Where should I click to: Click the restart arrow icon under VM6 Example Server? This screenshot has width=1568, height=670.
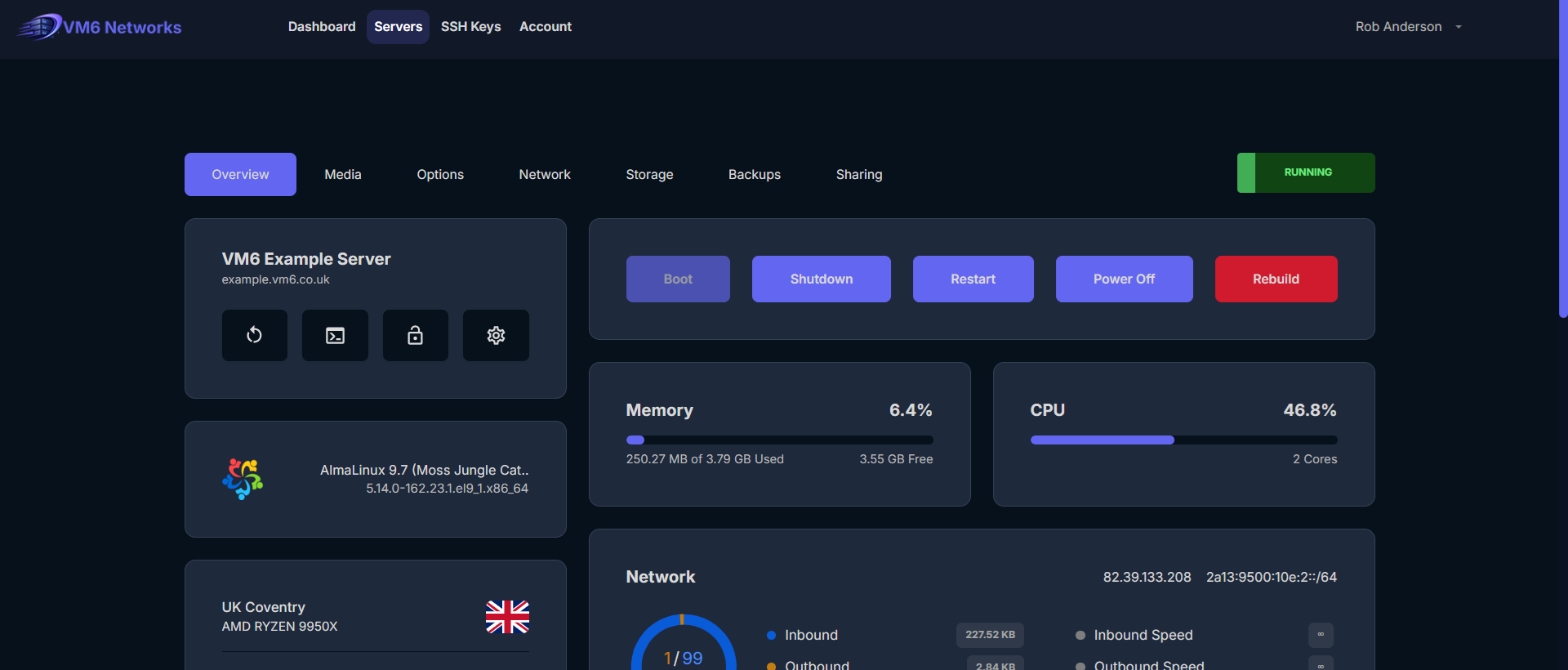(255, 335)
